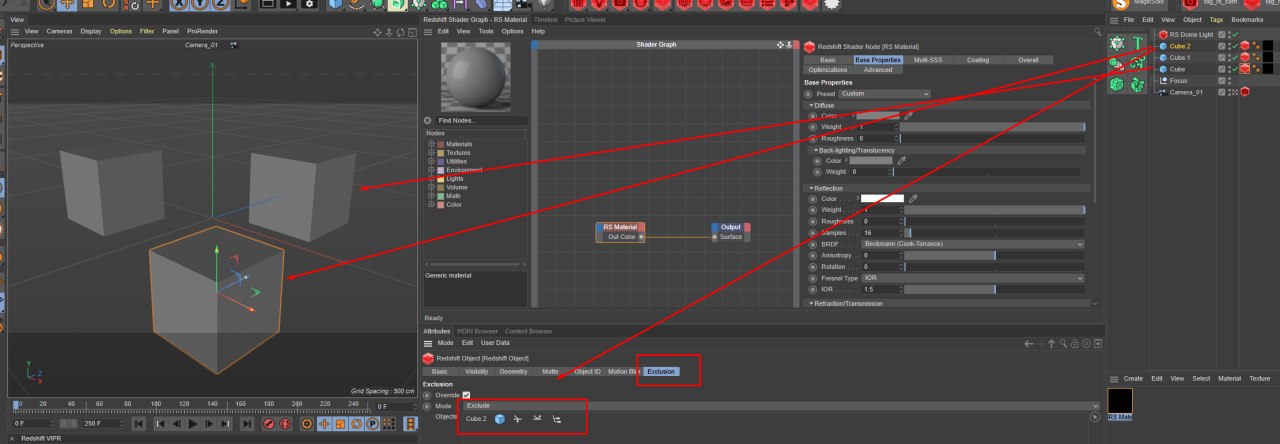Click the green text T icon

[x=1138, y=43]
